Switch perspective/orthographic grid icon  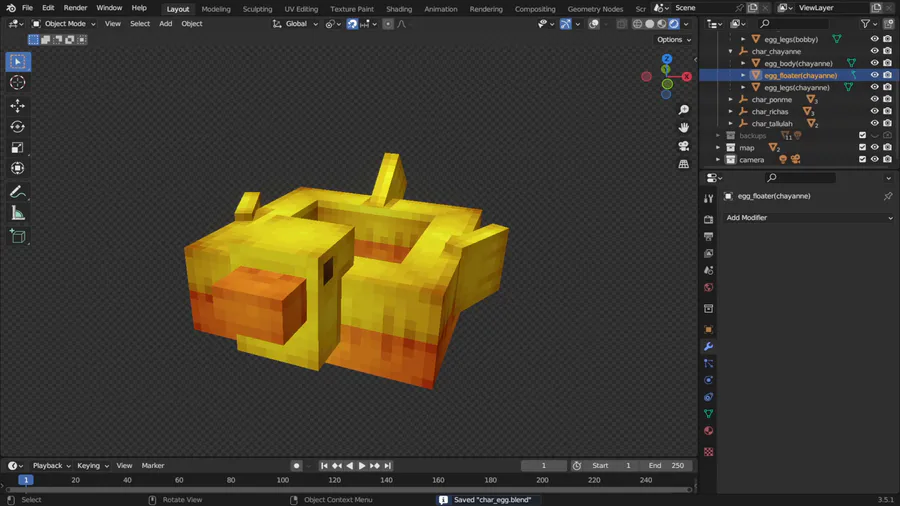(x=684, y=164)
